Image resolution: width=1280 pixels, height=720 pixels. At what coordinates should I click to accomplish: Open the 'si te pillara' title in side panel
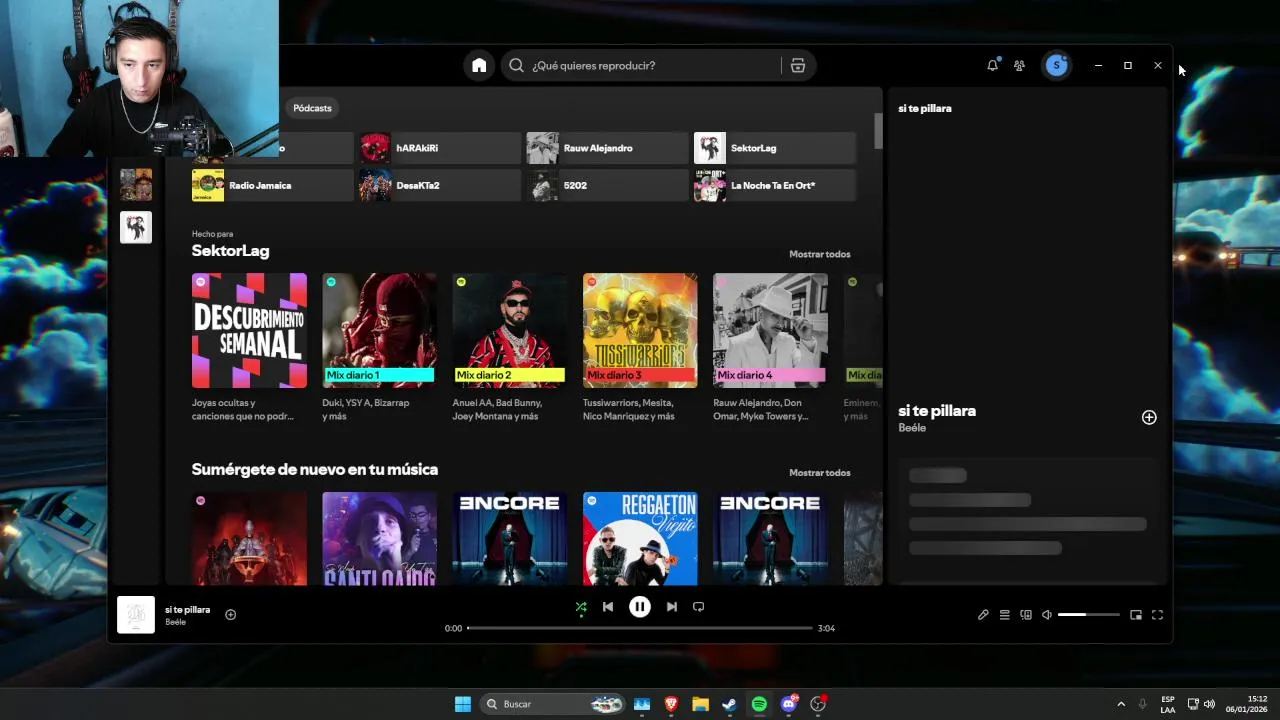(x=937, y=411)
